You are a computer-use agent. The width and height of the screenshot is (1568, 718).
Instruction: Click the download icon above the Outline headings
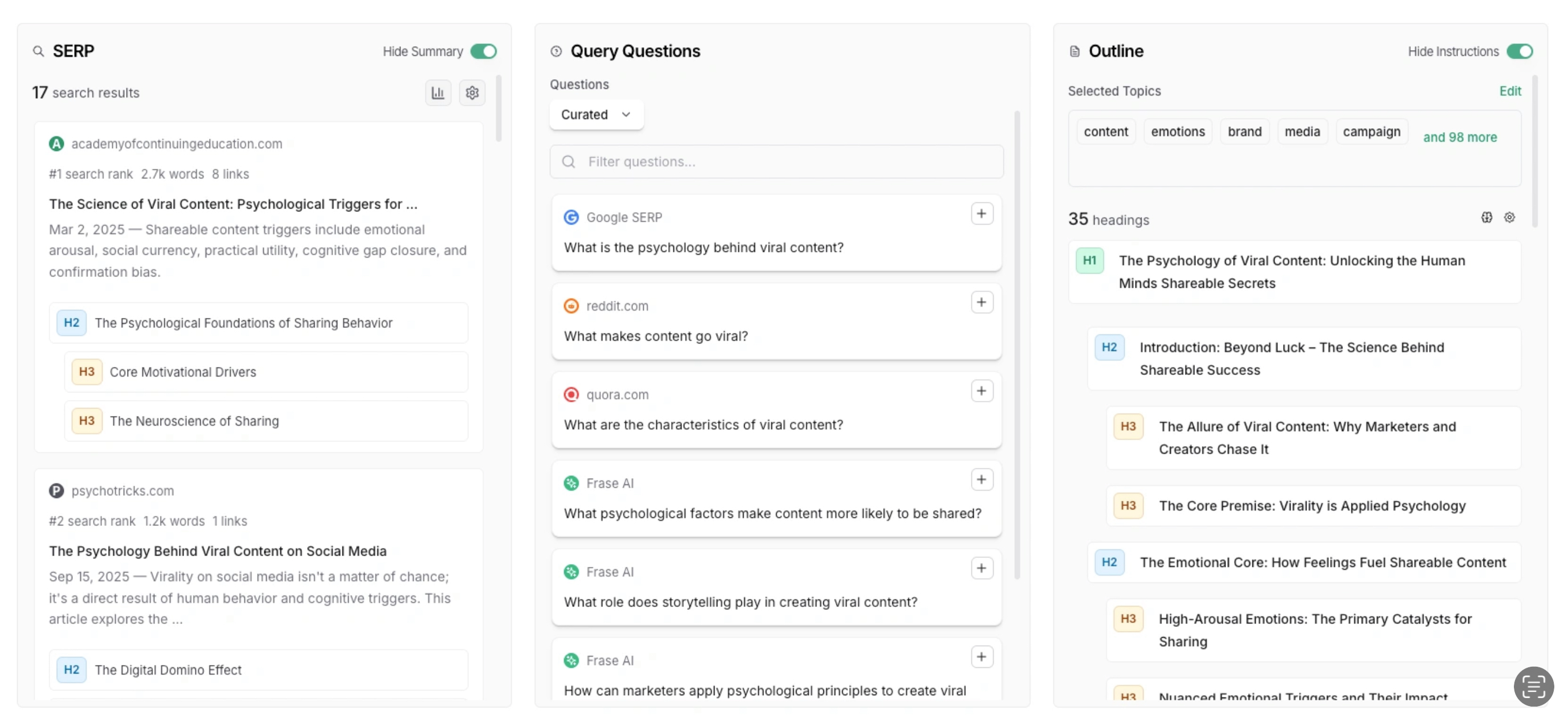(x=1487, y=218)
